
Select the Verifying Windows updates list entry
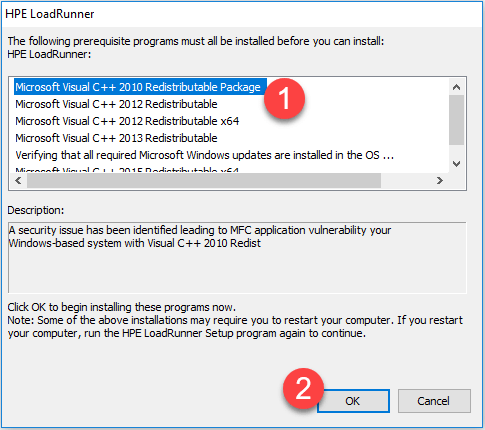(204, 155)
